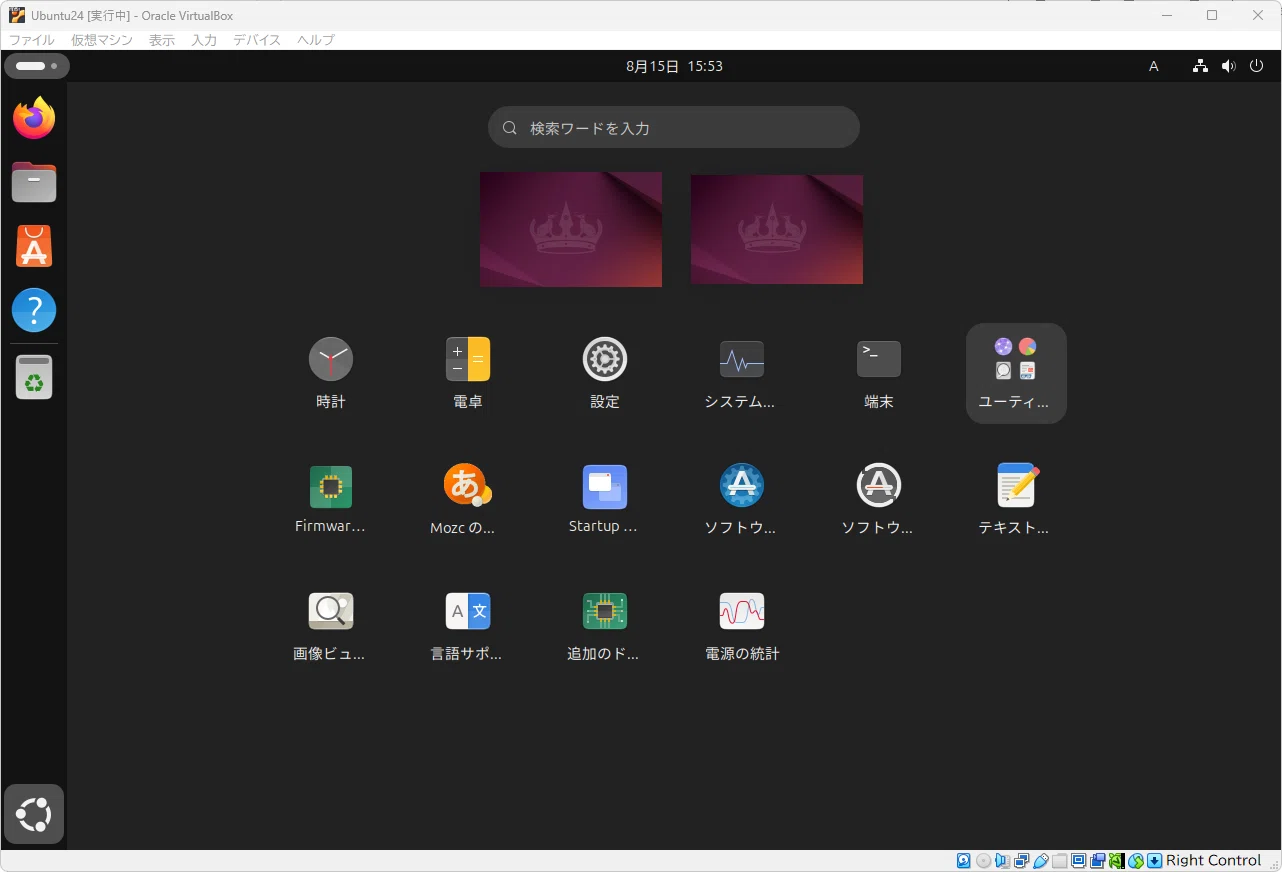1282x872 pixels.
Task: Launch Startup Applications
Action: (605, 498)
